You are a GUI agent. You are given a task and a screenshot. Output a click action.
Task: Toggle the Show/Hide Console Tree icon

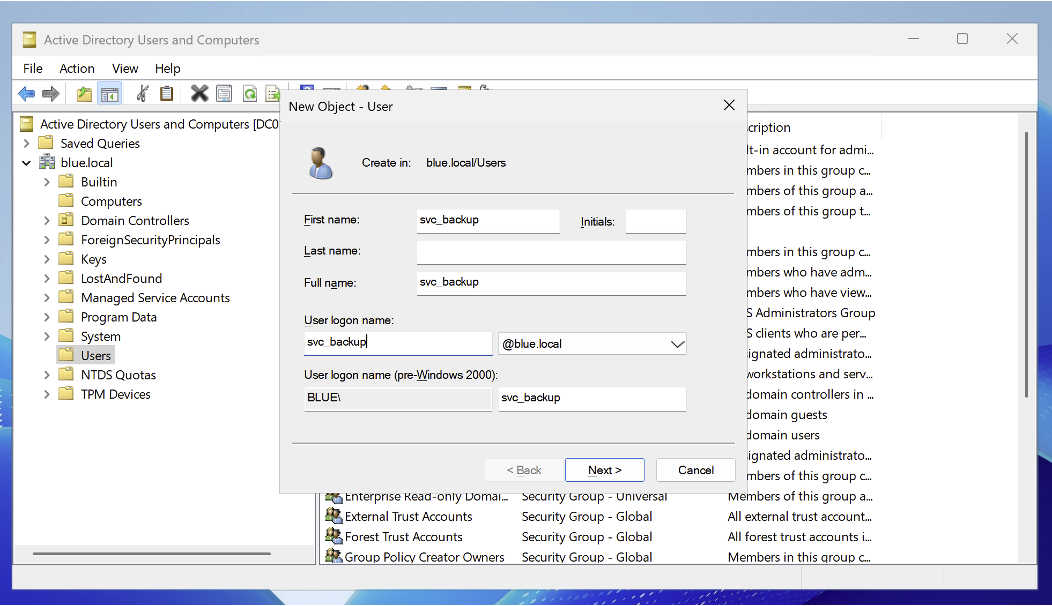click(x=109, y=94)
